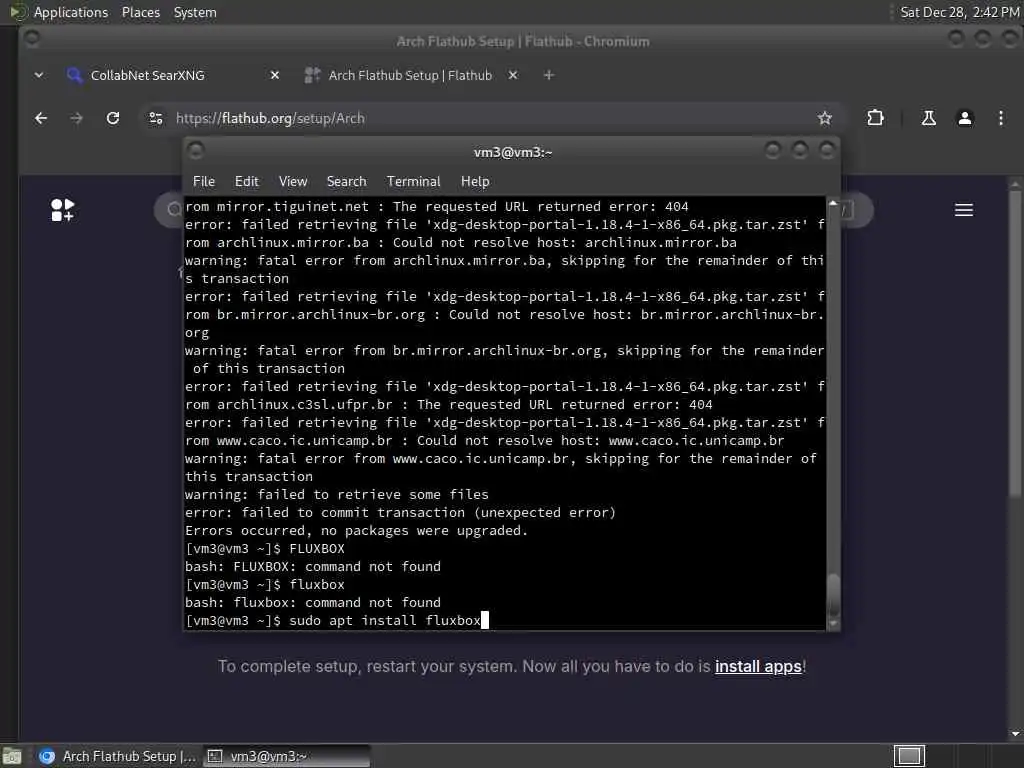Click the date and time clock
Image resolution: width=1024 pixels, height=768 pixels.
[960, 12]
